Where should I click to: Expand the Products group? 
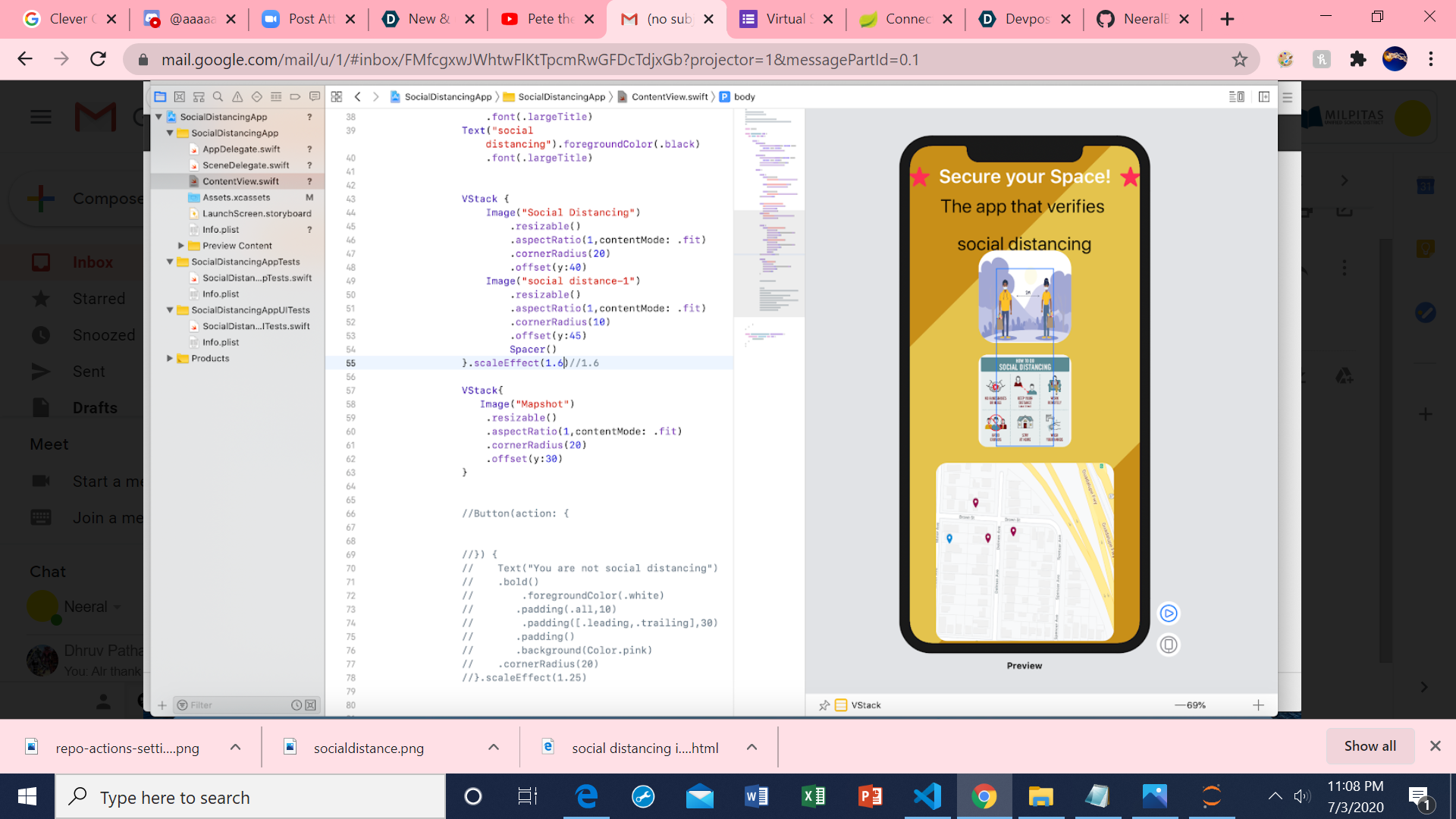click(170, 358)
